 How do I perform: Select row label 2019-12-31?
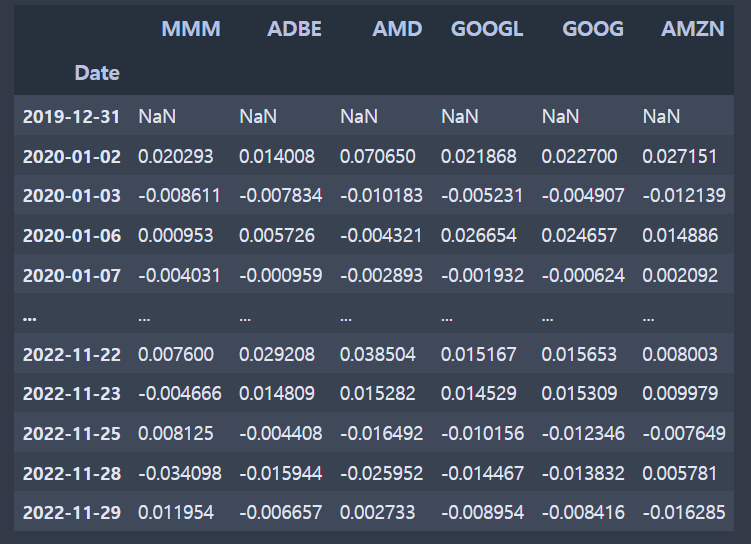[71, 116]
